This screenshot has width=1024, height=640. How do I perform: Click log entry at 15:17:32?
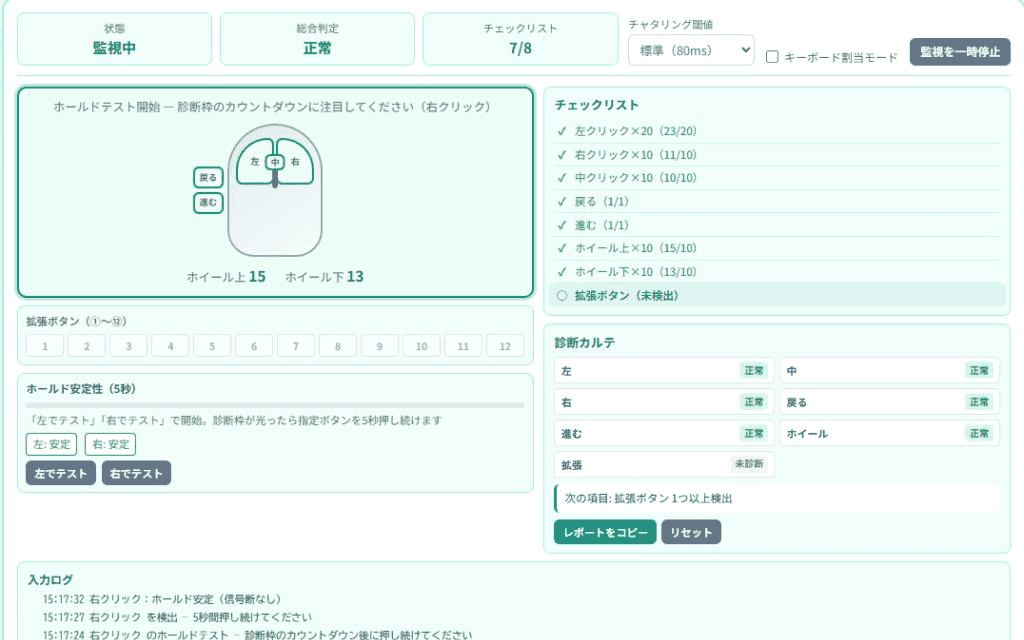pyautogui.click(x=162, y=599)
